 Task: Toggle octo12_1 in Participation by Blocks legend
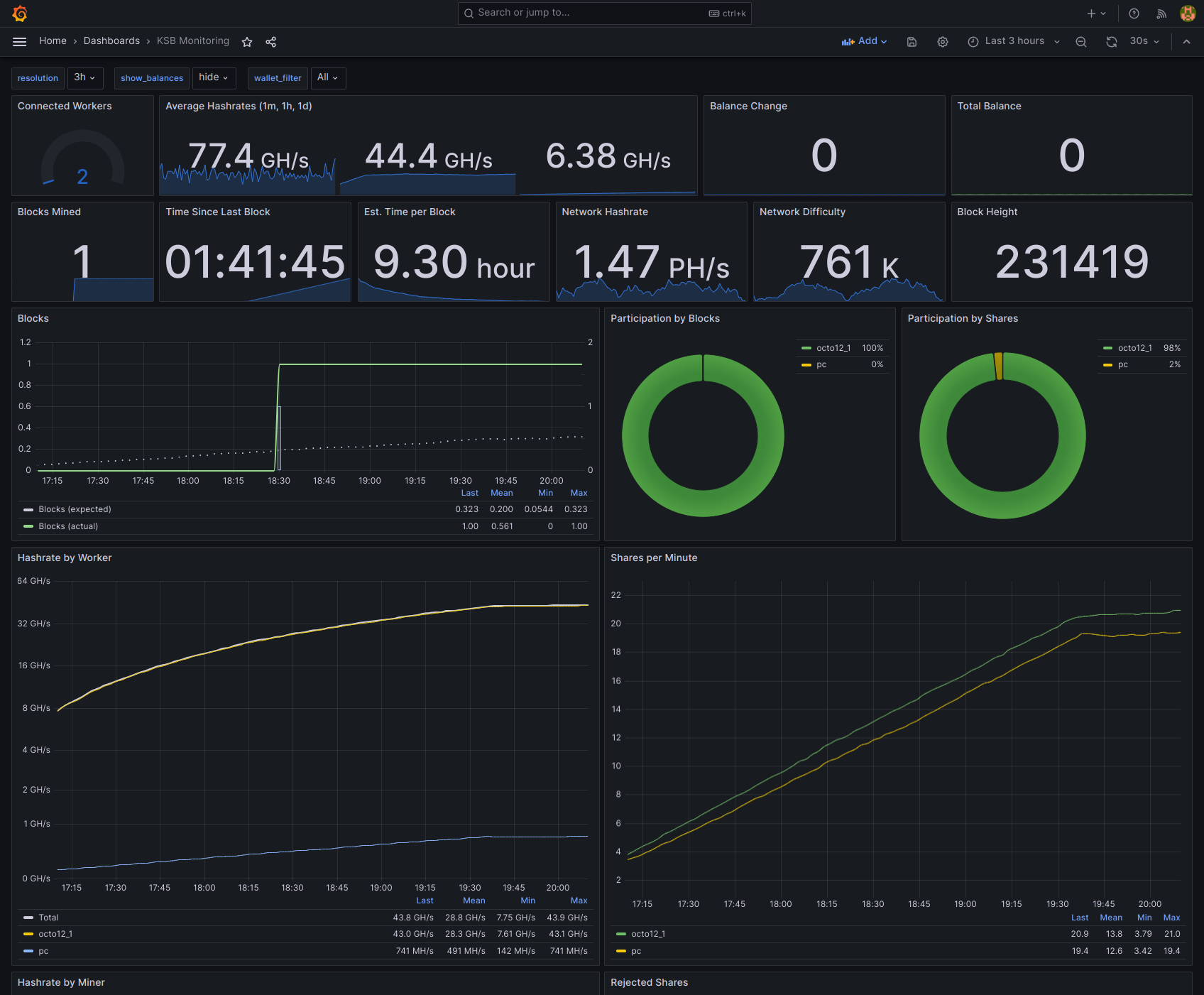(833, 348)
